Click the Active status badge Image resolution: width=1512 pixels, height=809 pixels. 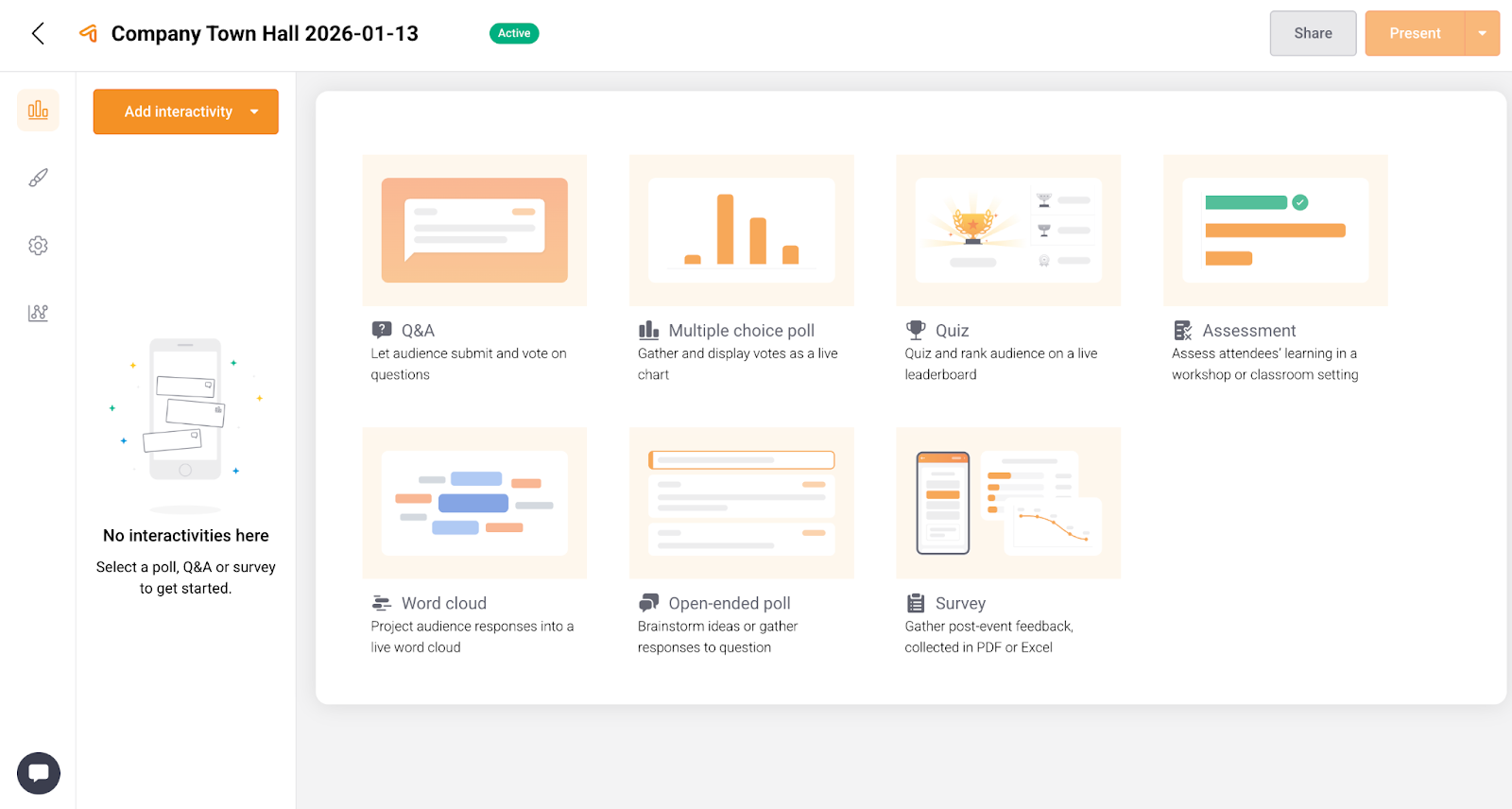[514, 33]
